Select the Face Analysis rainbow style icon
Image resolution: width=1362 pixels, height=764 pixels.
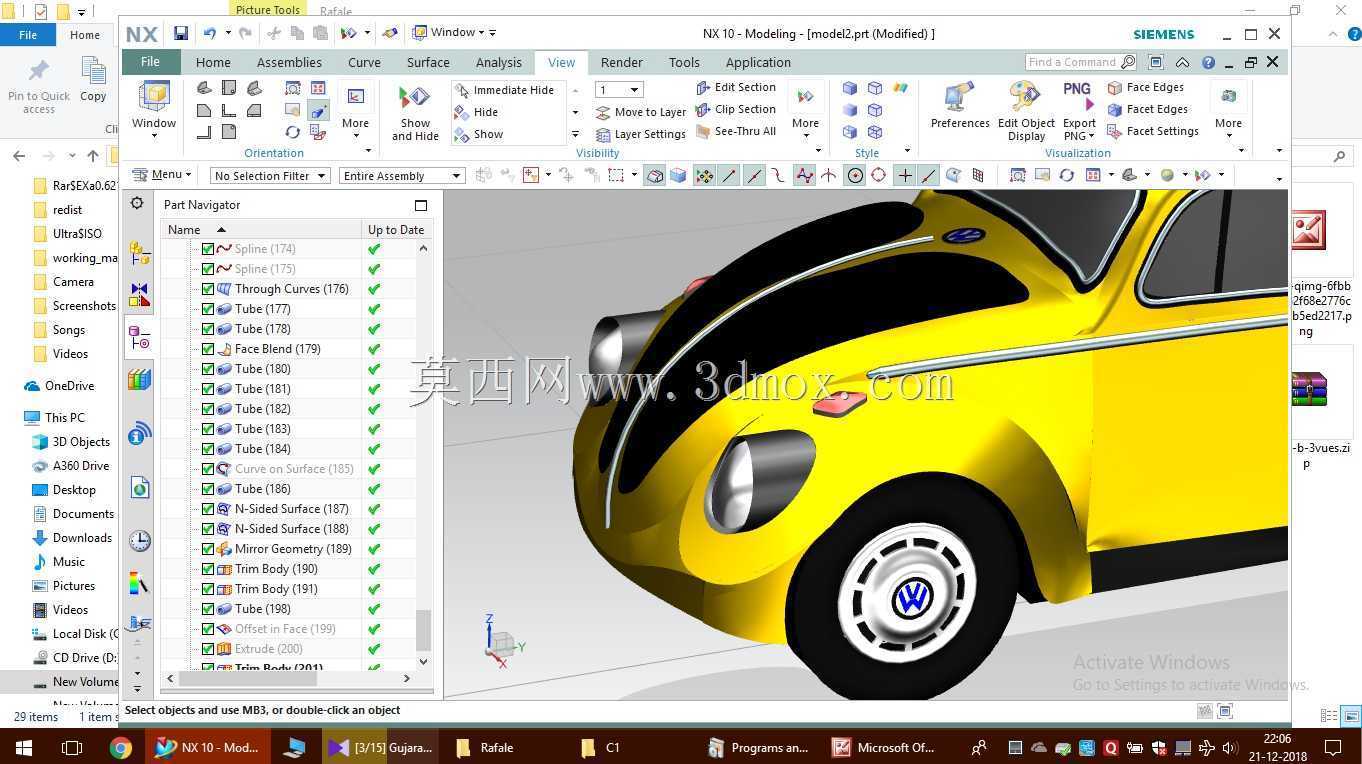point(900,88)
